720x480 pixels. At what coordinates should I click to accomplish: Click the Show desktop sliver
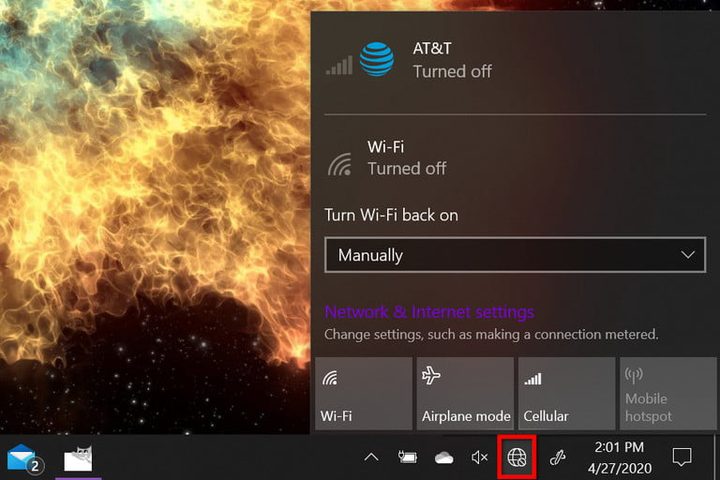pyautogui.click(x=716, y=457)
